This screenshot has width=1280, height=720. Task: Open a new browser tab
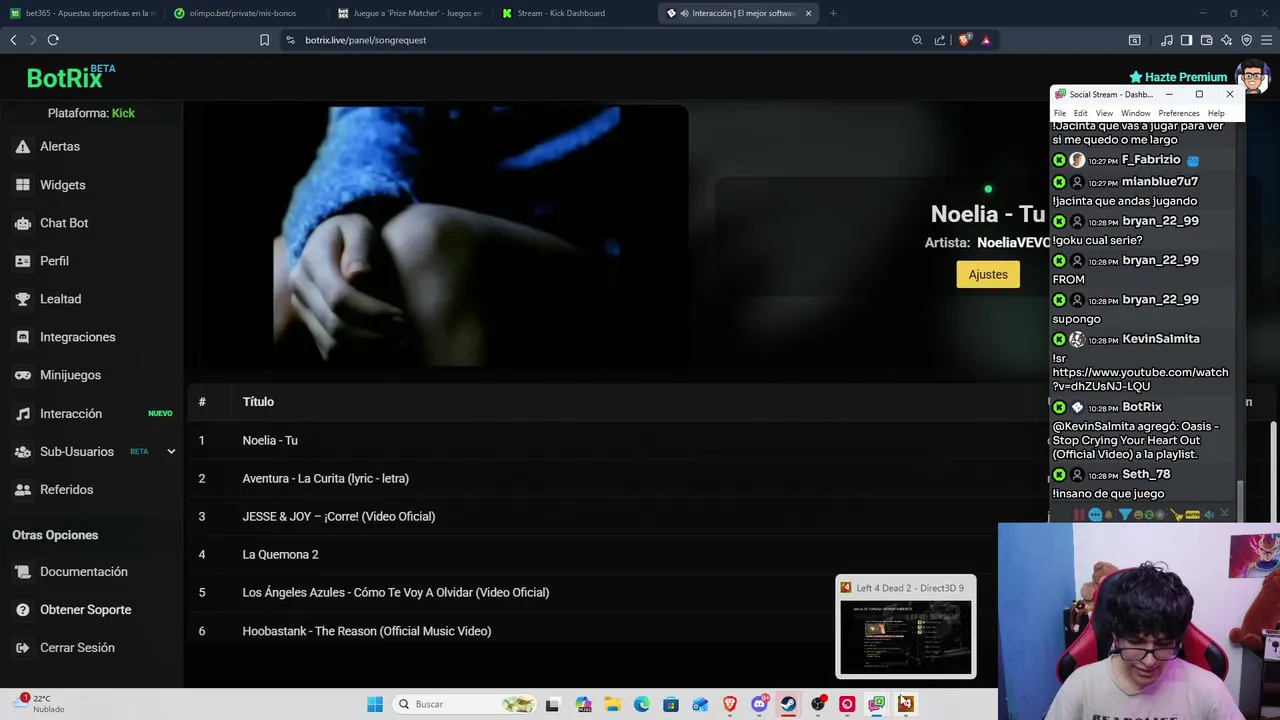(x=833, y=13)
